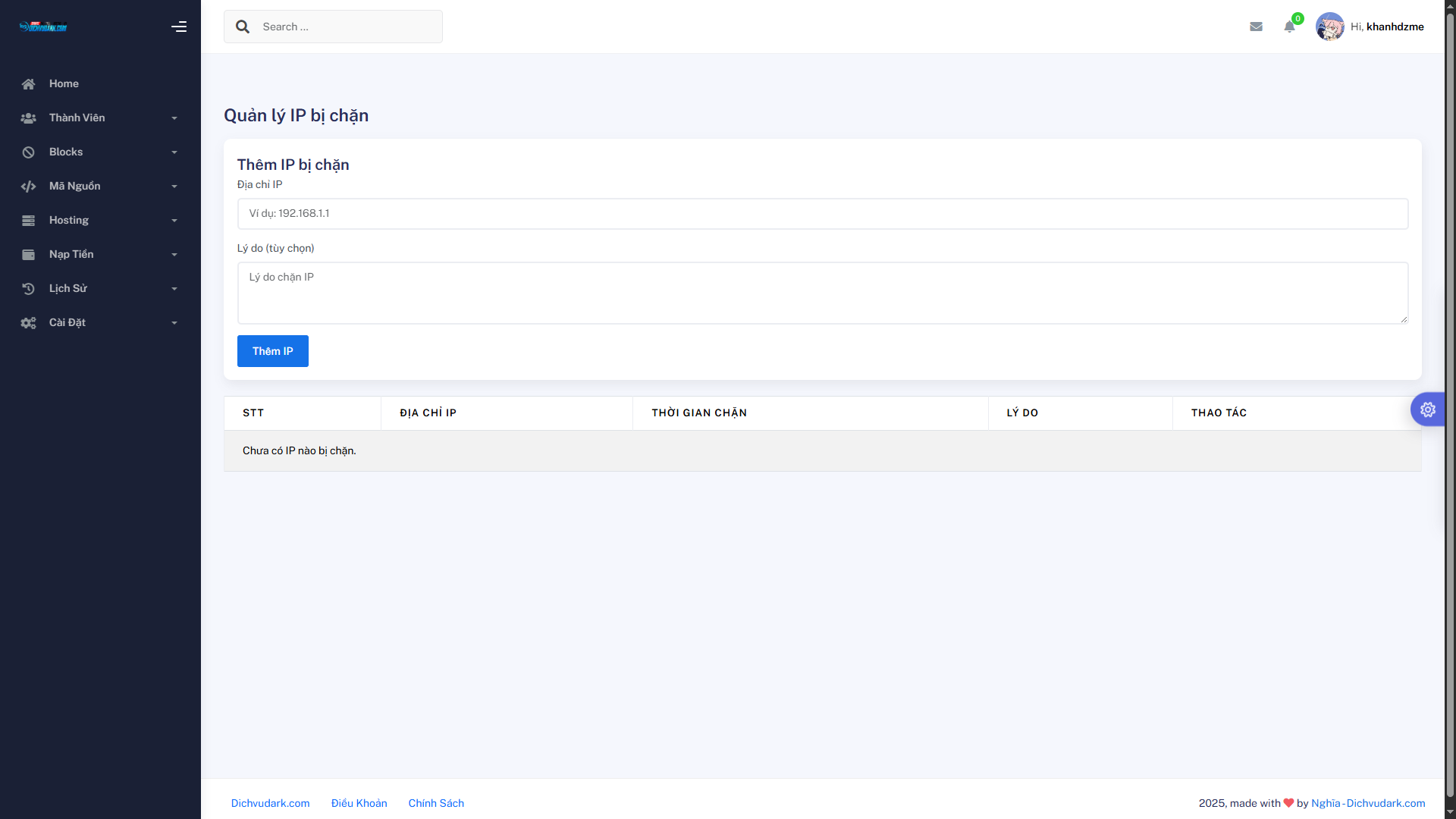Toggle the sidebar collapse hamburger icon
The image size is (1456, 819).
pos(179,27)
